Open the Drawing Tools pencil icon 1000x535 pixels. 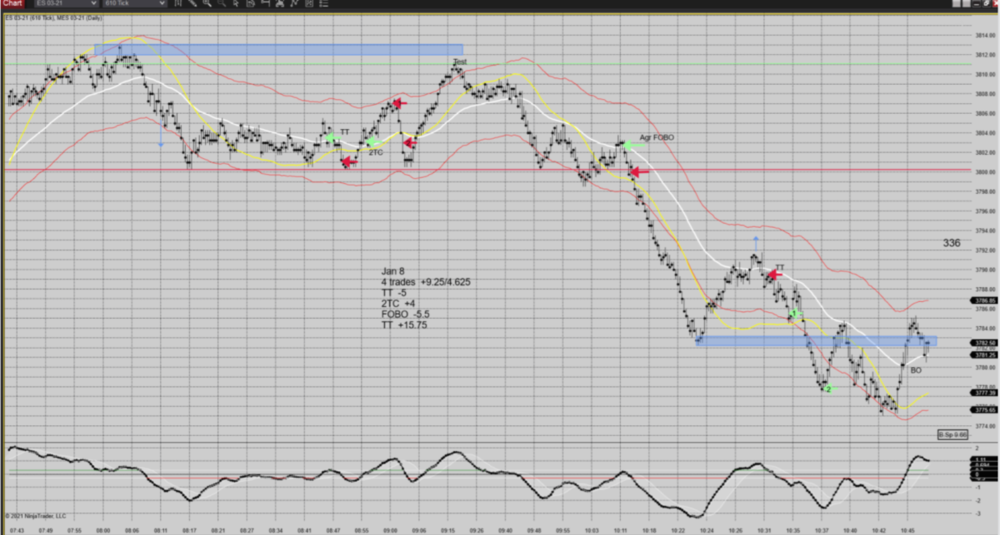pos(192,4)
